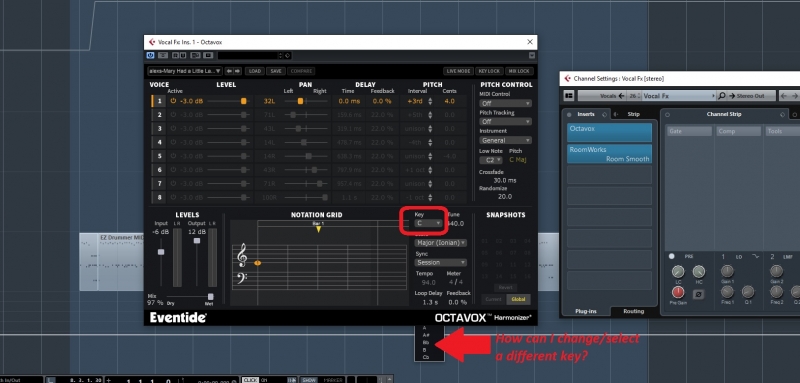The height and width of the screenshot is (383, 800).
Task: Select previous preset with left arrow
Action: coord(229,71)
